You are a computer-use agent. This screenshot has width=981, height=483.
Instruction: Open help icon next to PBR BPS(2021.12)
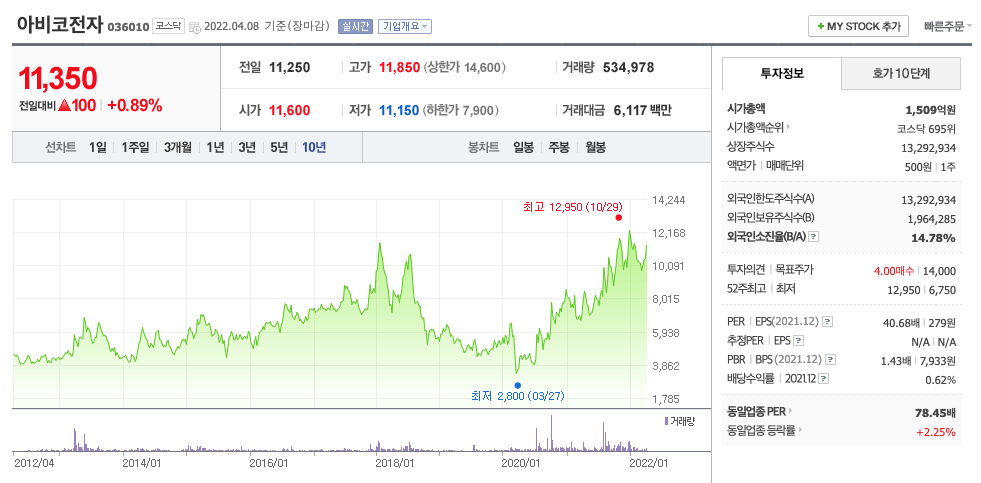[830, 360]
